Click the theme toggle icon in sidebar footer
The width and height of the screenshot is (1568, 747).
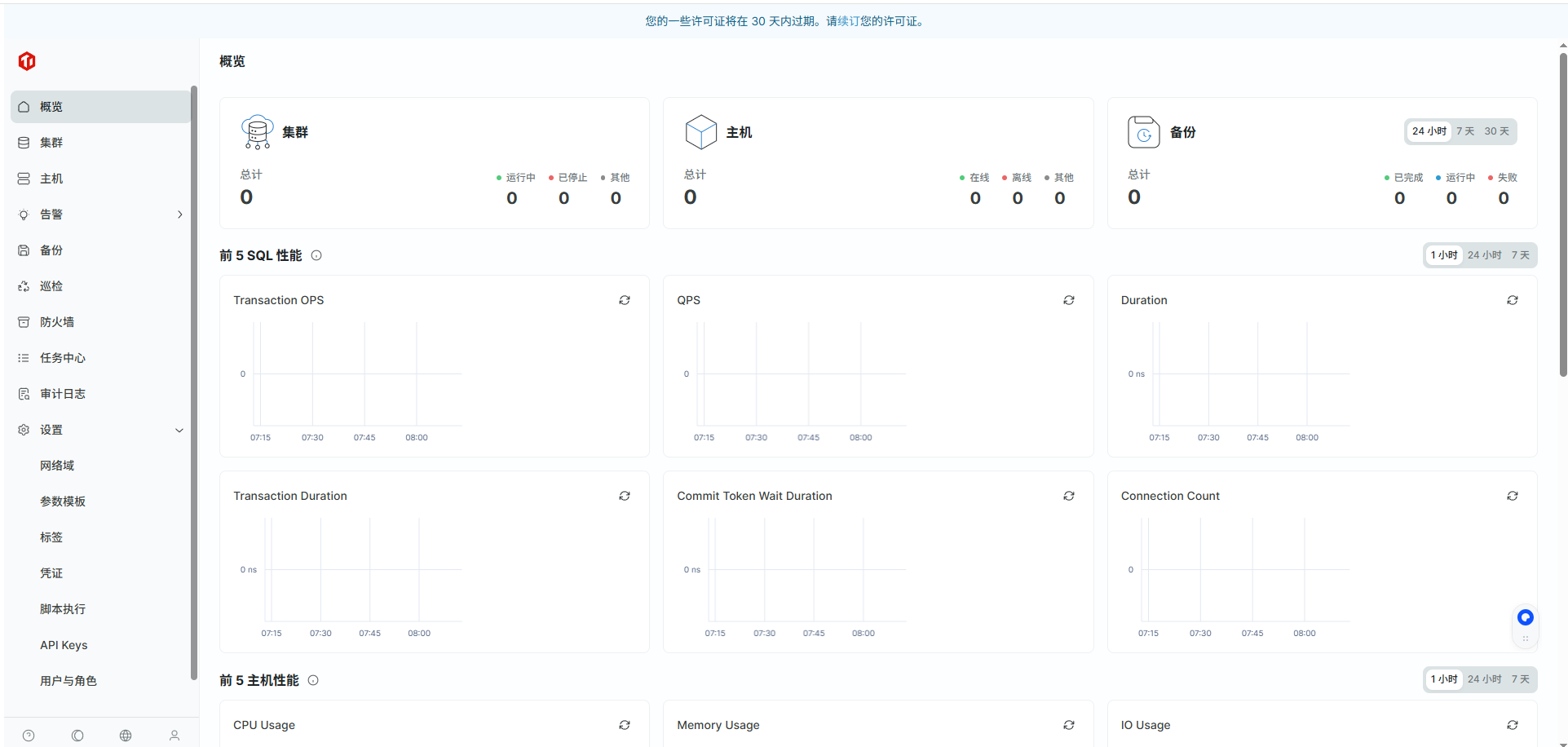(77, 736)
